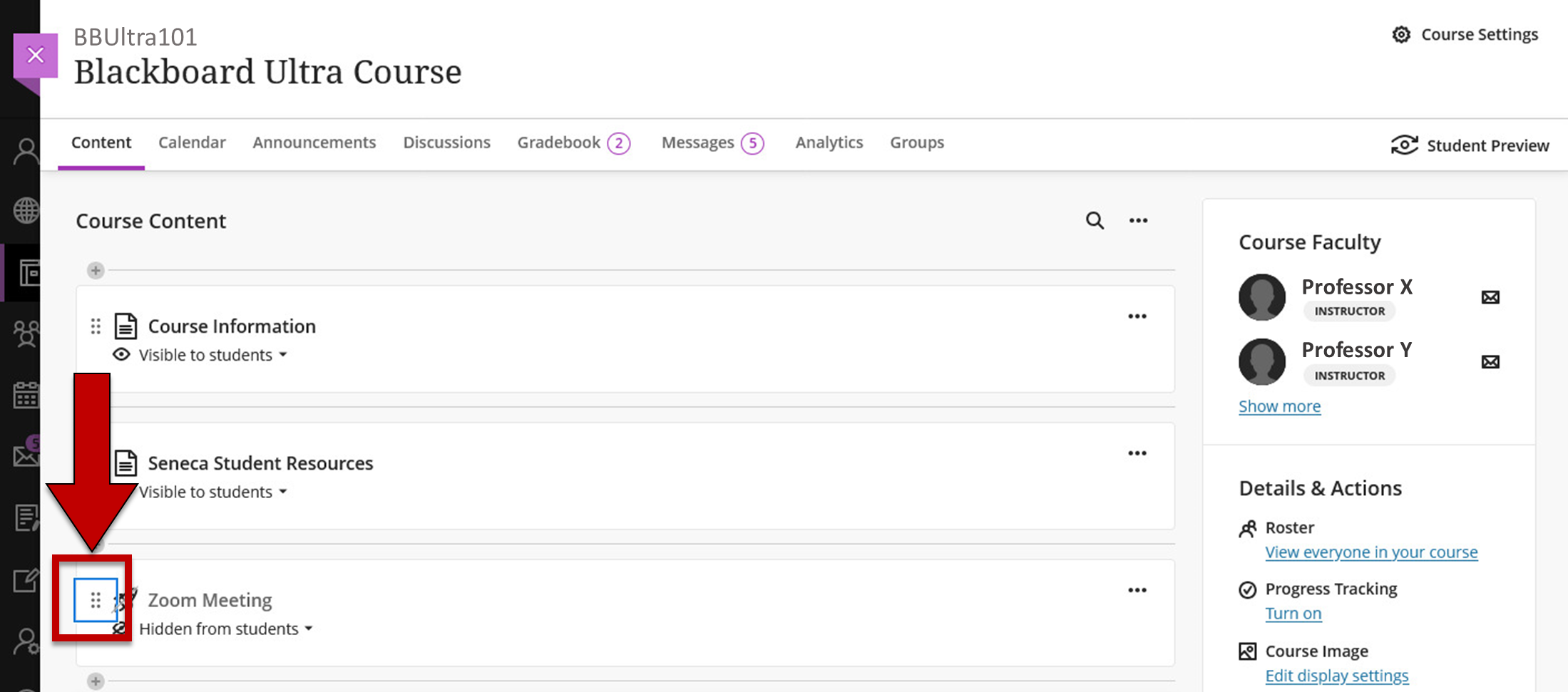Open Zoom Meeting ellipsis menu
Viewport: 1568px width, 692px height.
pyautogui.click(x=1137, y=589)
